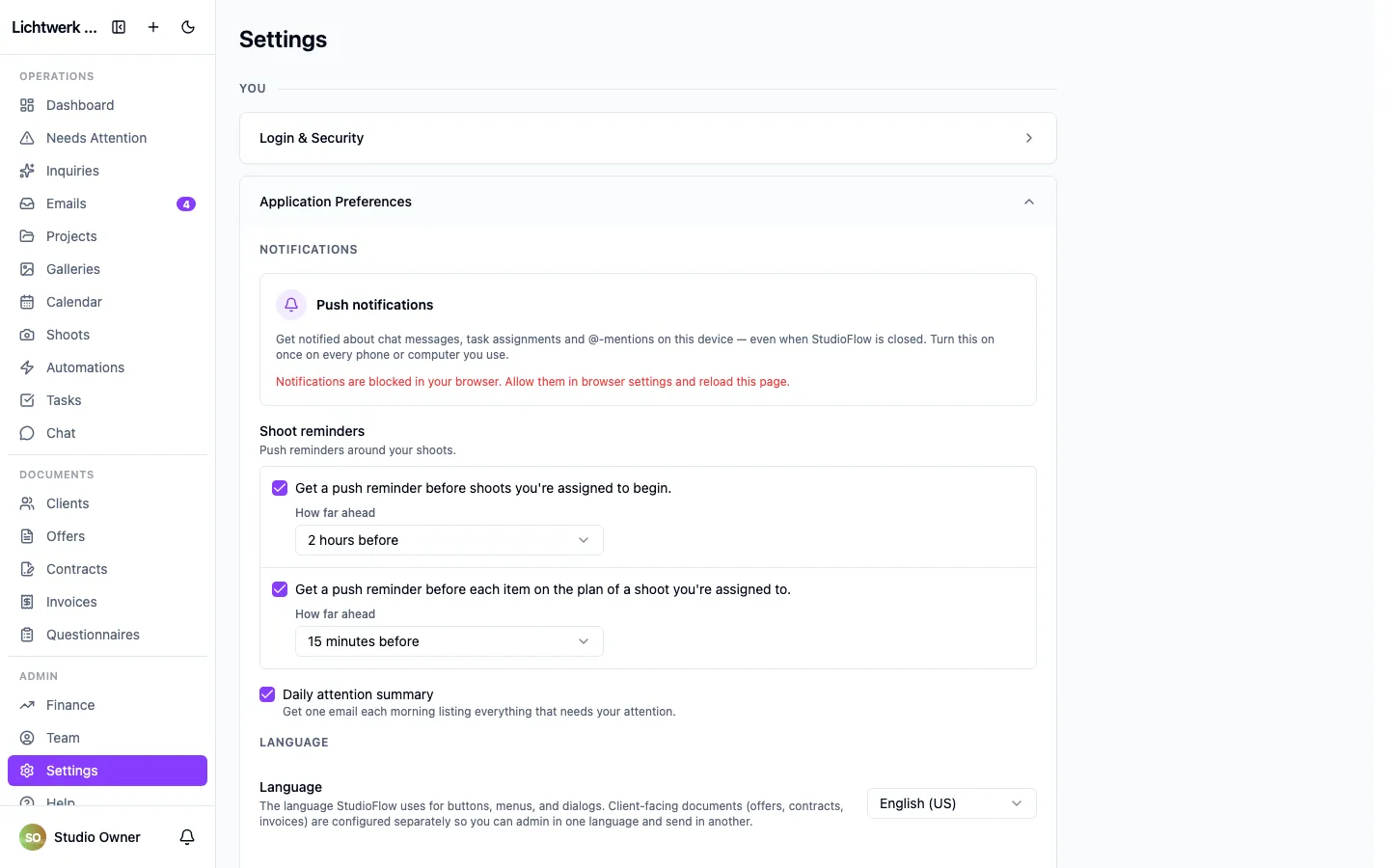Click the Contracts document icon

click(x=27, y=569)
